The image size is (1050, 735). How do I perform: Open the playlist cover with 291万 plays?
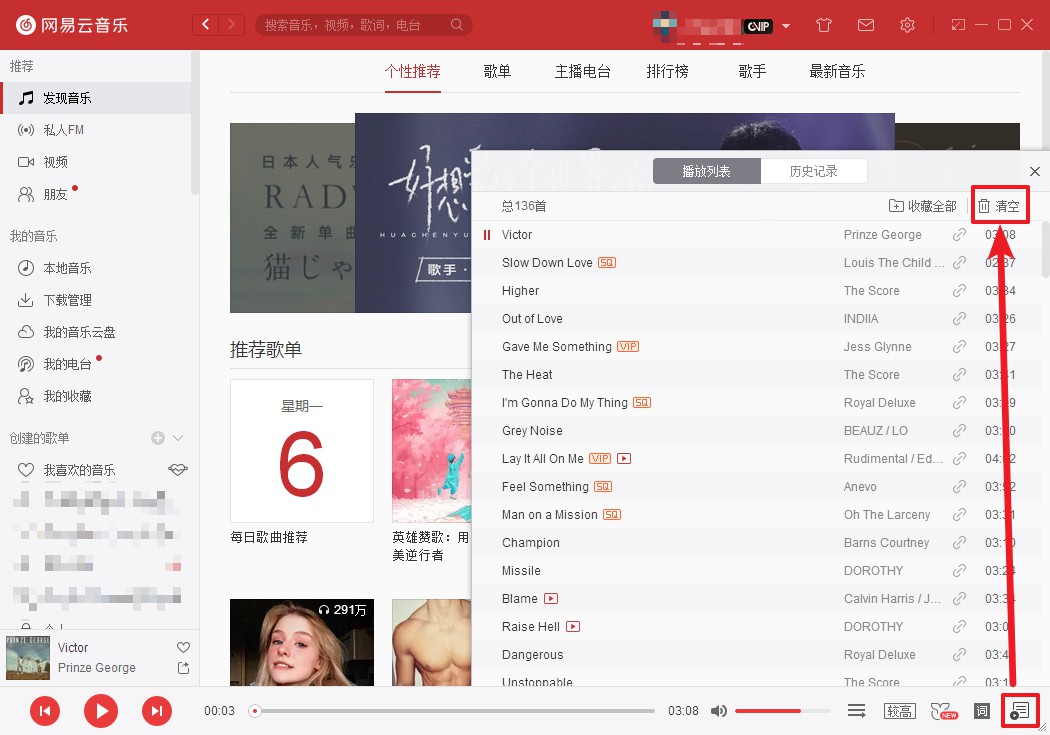pyautogui.click(x=302, y=642)
